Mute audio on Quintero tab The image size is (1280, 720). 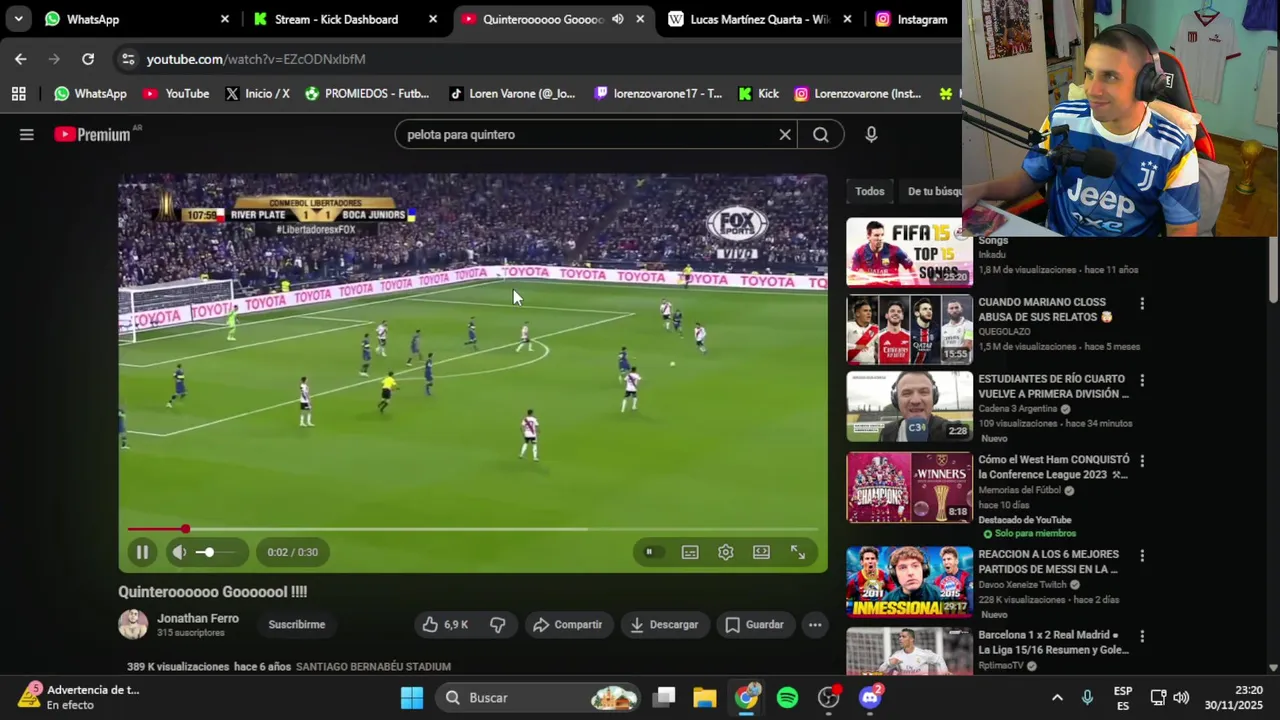[x=618, y=19]
